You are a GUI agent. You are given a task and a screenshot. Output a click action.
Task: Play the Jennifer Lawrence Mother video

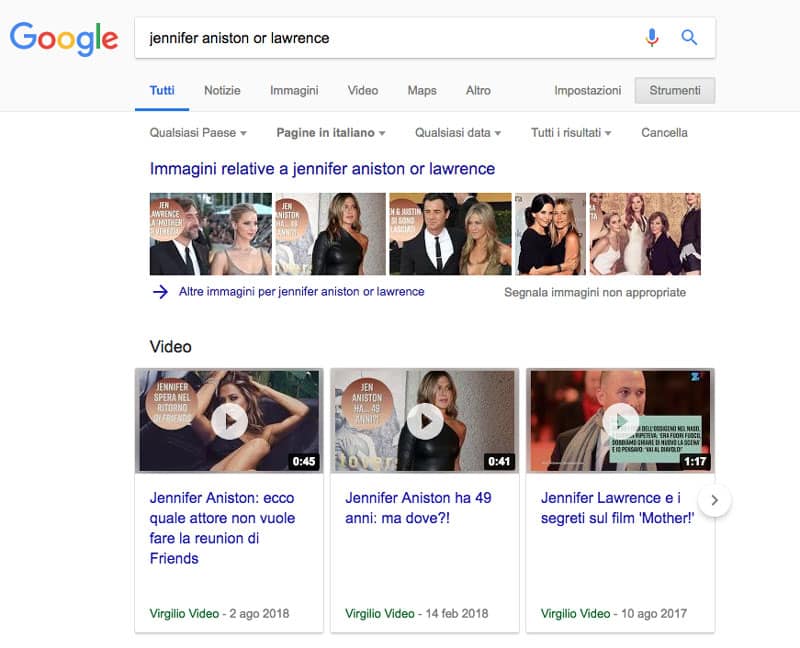pos(620,421)
